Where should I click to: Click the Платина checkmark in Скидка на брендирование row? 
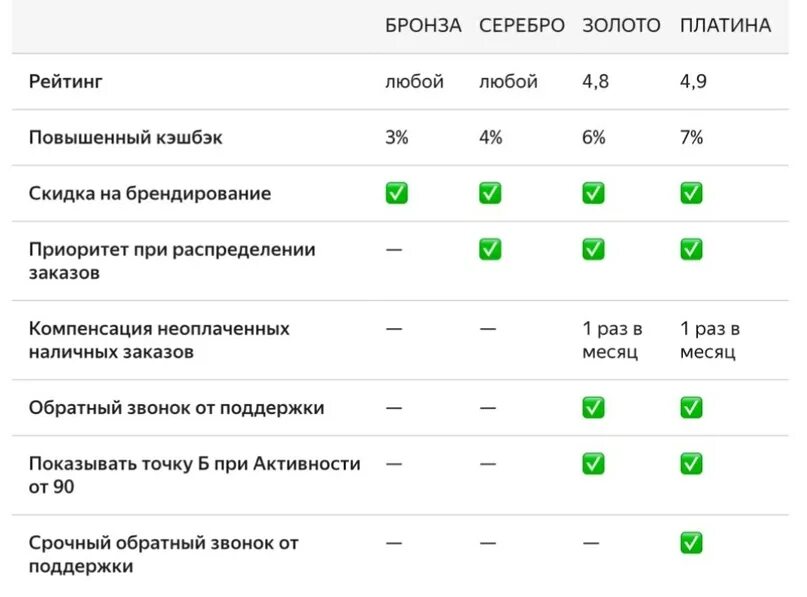click(691, 194)
